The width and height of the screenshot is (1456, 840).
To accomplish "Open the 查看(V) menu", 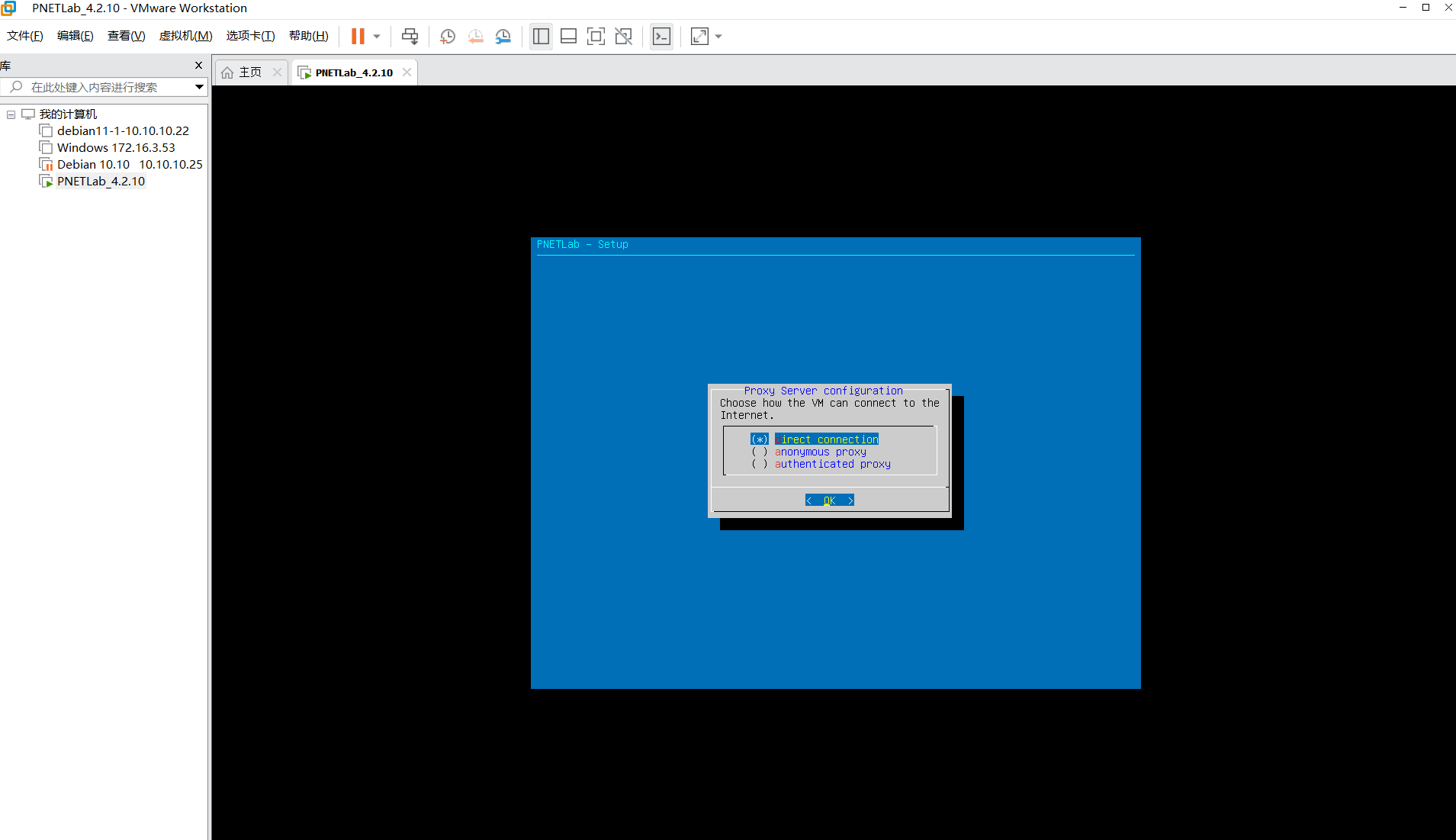I will coord(126,36).
